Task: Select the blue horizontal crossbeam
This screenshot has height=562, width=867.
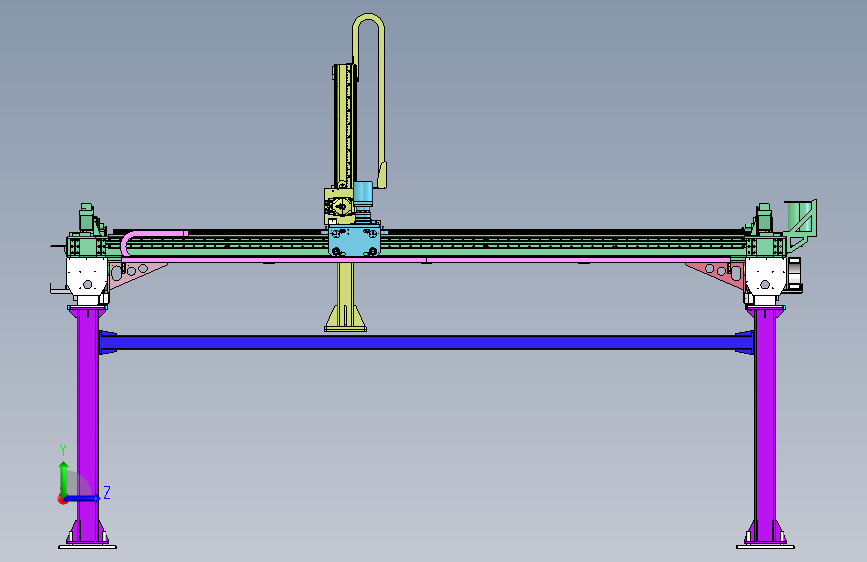Action: (426, 342)
